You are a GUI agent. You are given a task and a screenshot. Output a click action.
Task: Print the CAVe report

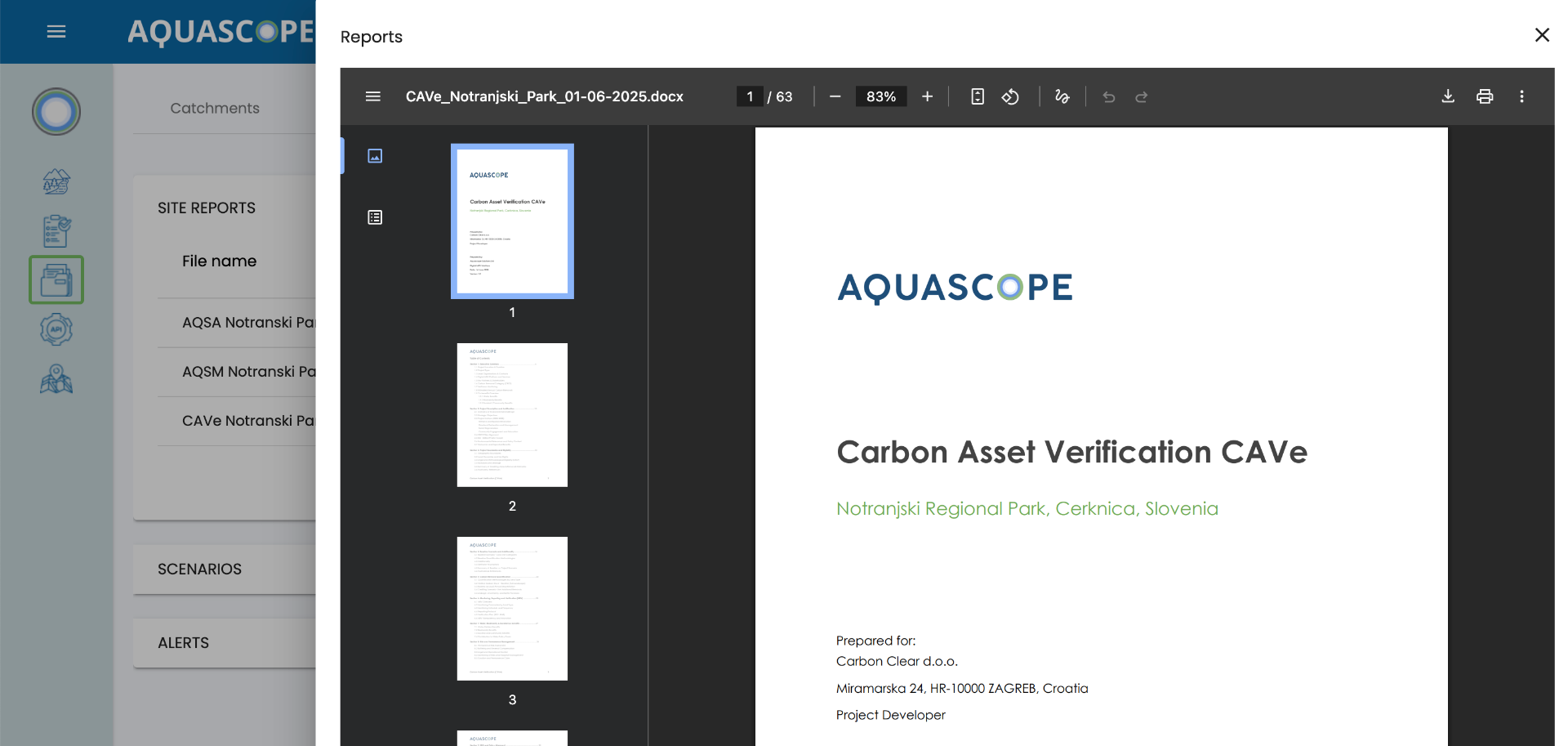point(1485,96)
